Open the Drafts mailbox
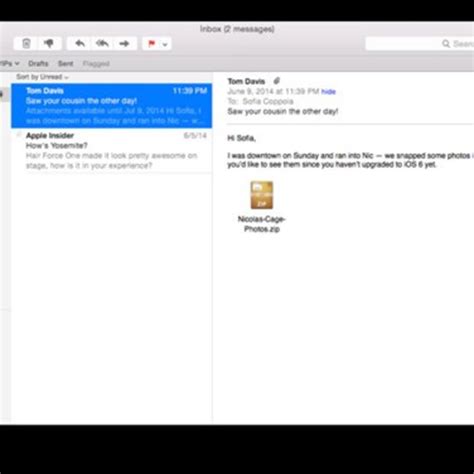 [38, 63]
